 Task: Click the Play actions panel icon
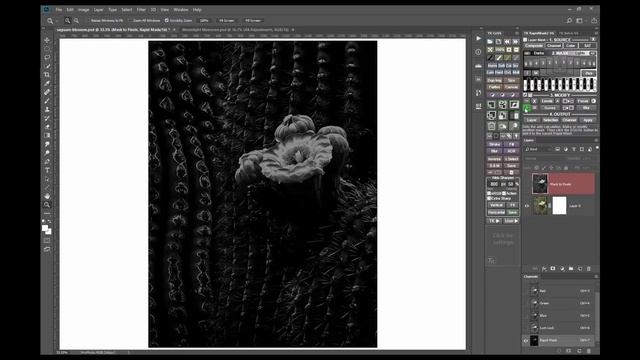coord(478,38)
